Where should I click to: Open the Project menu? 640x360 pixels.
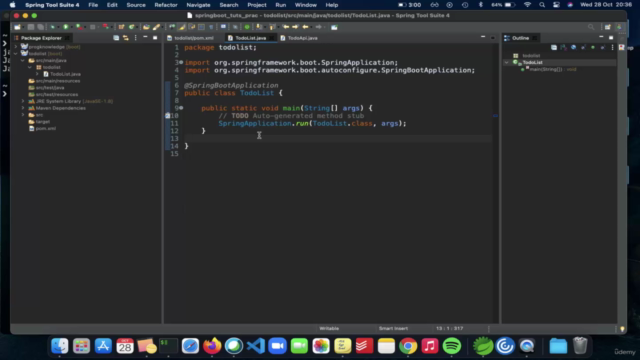pyautogui.click(x=257, y=5)
